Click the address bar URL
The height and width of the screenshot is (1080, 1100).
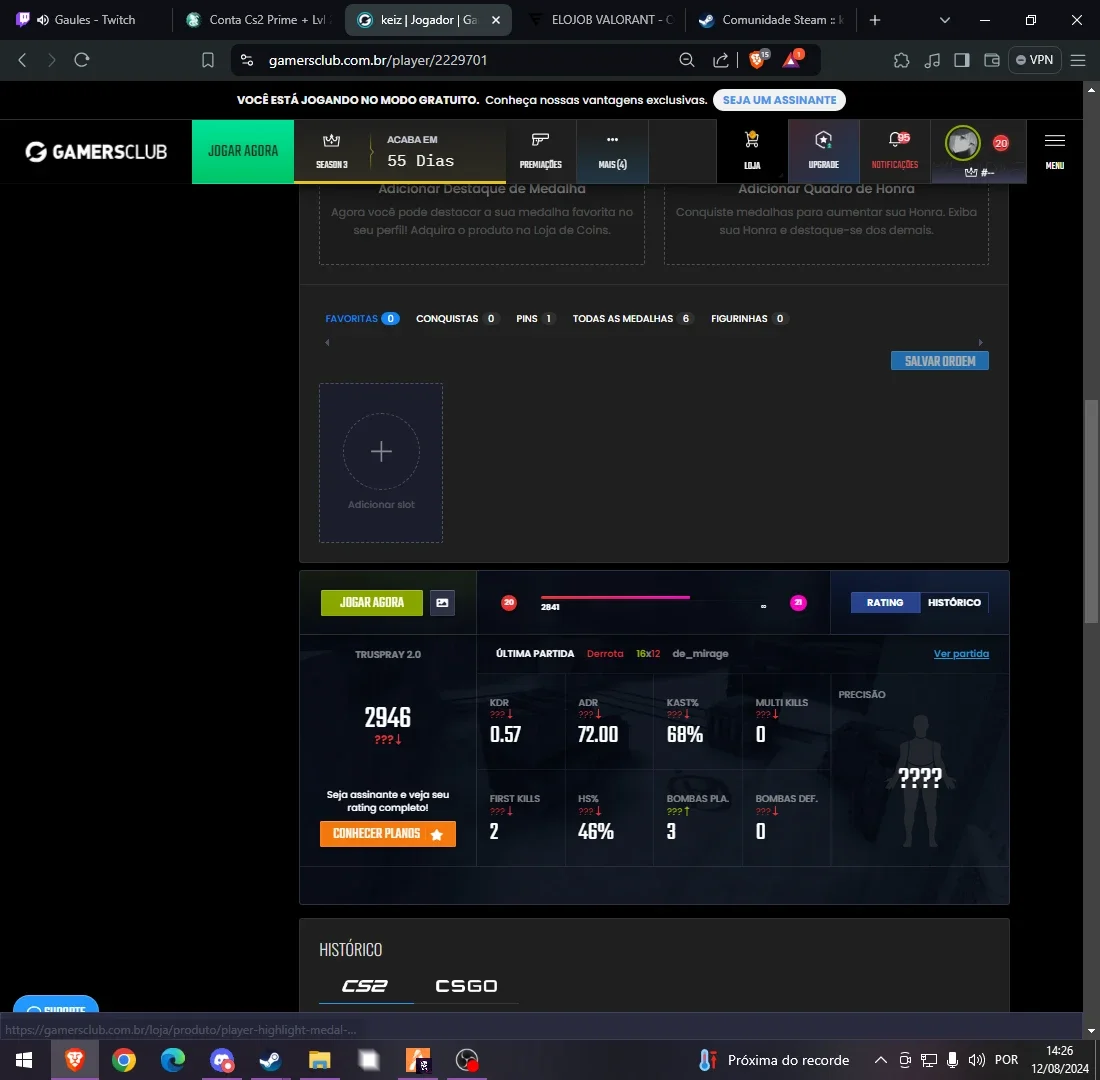click(x=377, y=60)
